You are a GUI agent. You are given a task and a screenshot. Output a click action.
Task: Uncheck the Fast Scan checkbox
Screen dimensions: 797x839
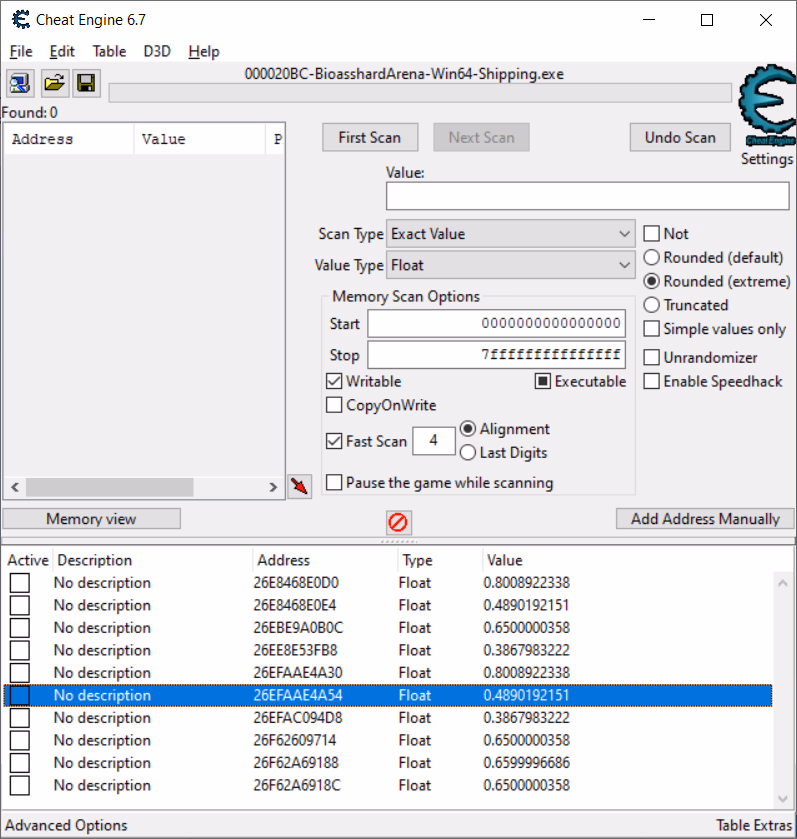(335, 441)
